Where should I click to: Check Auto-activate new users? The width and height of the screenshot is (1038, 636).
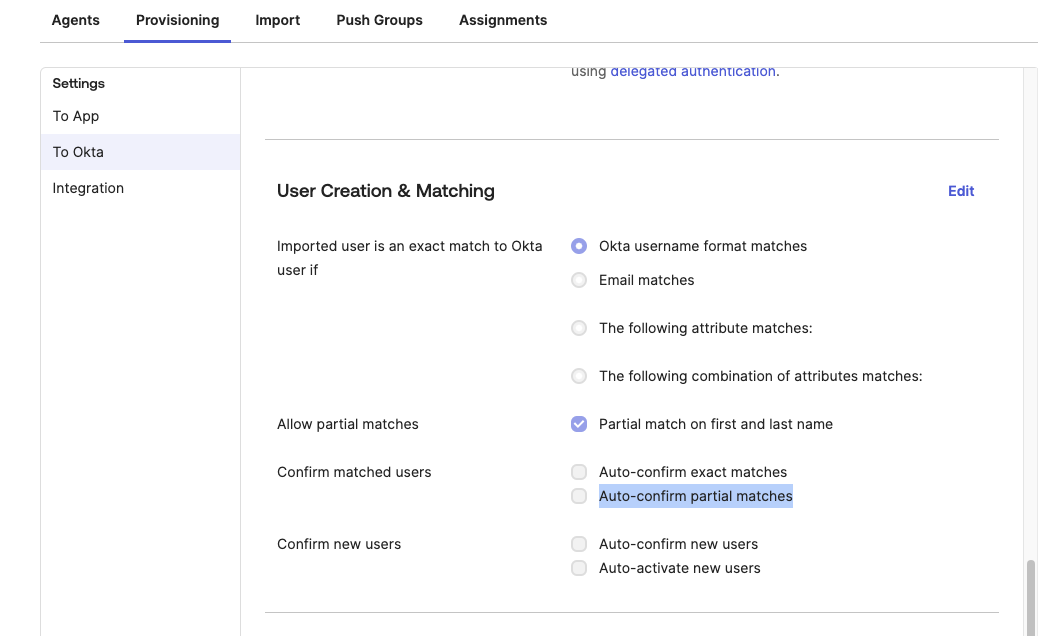click(x=579, y=568)
